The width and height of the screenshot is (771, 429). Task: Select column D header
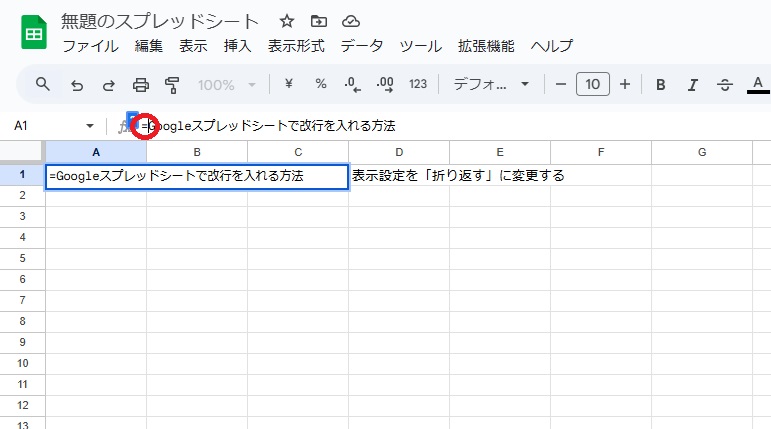coord(399,153)
